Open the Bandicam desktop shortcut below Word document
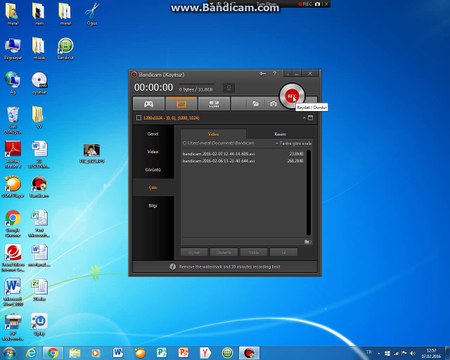This screenshot has width=450, height=360. tap(39, 187)
